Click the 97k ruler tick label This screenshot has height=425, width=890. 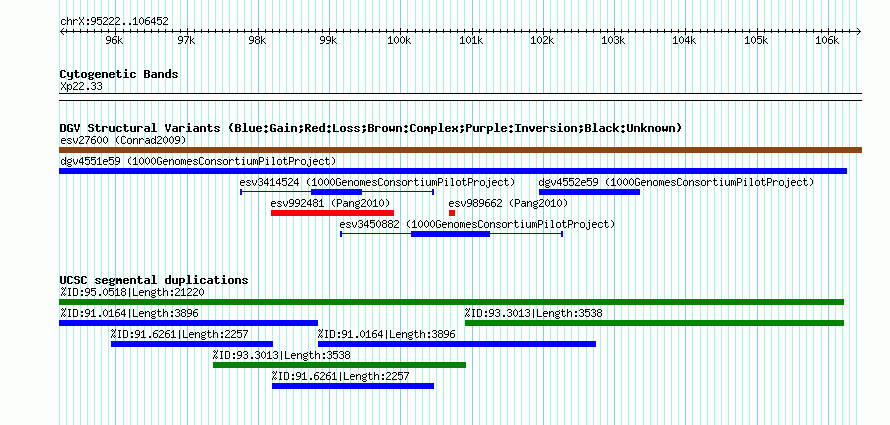[186, 41]
